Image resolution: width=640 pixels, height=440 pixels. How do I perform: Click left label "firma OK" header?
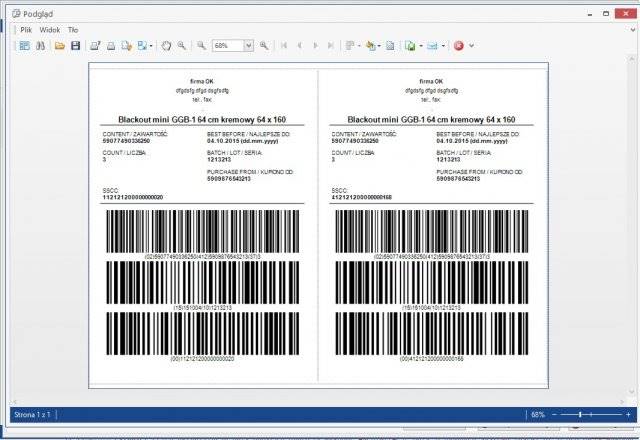click(x=202, y=81)
